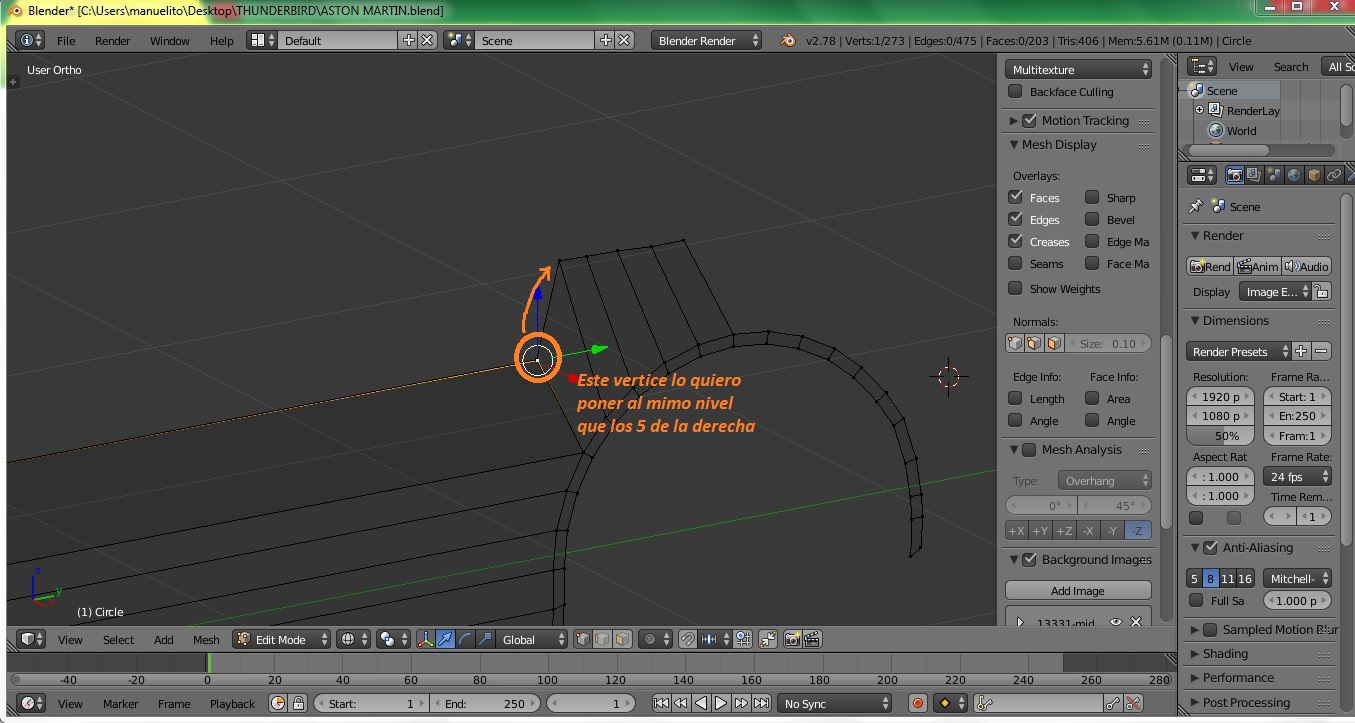Open the File menu
The image size is (1355, 723).
point(66,41)
